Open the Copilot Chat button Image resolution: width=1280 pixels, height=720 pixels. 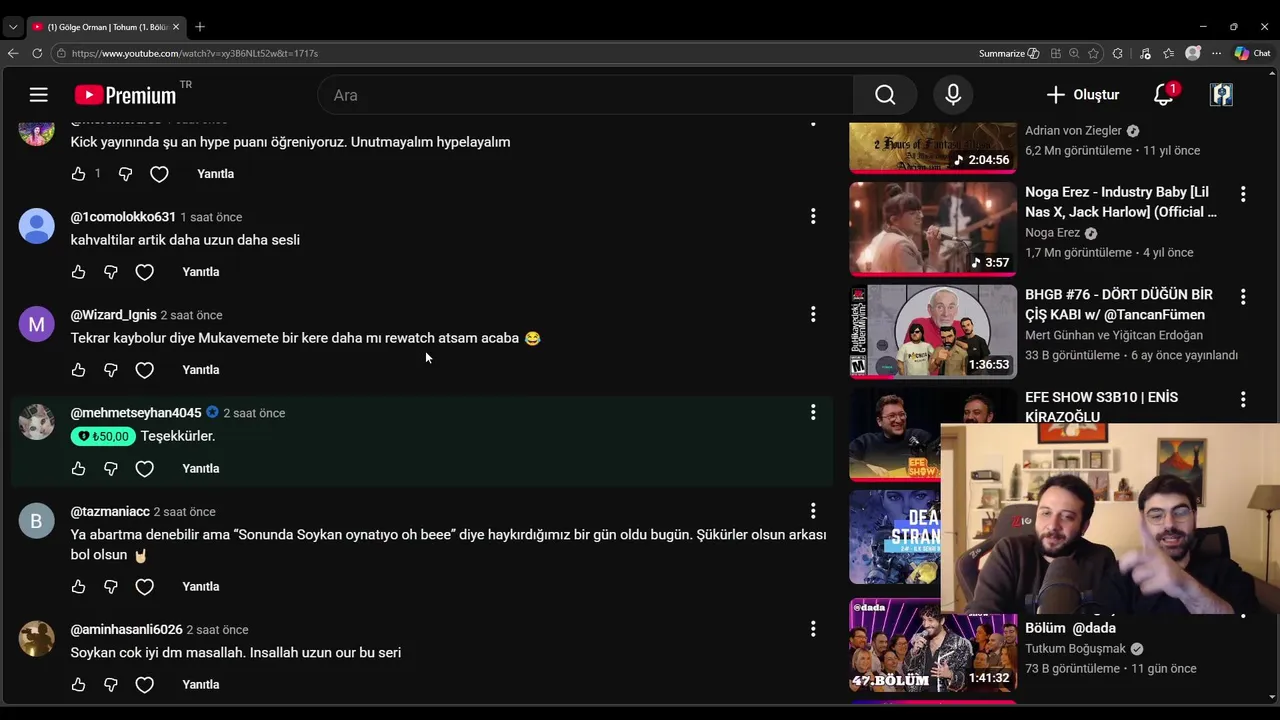coord(1253,53)
